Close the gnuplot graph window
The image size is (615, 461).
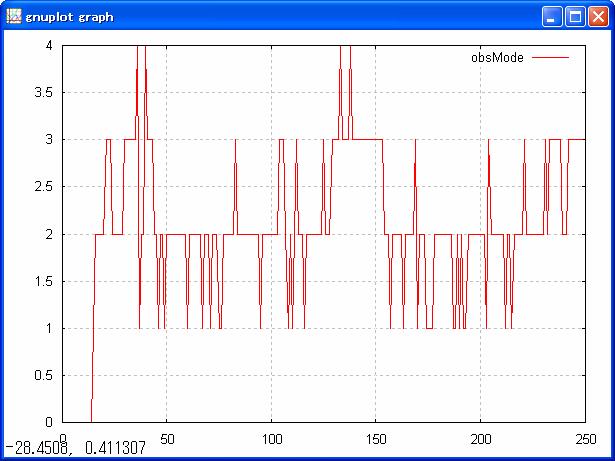tap(597, 17)
